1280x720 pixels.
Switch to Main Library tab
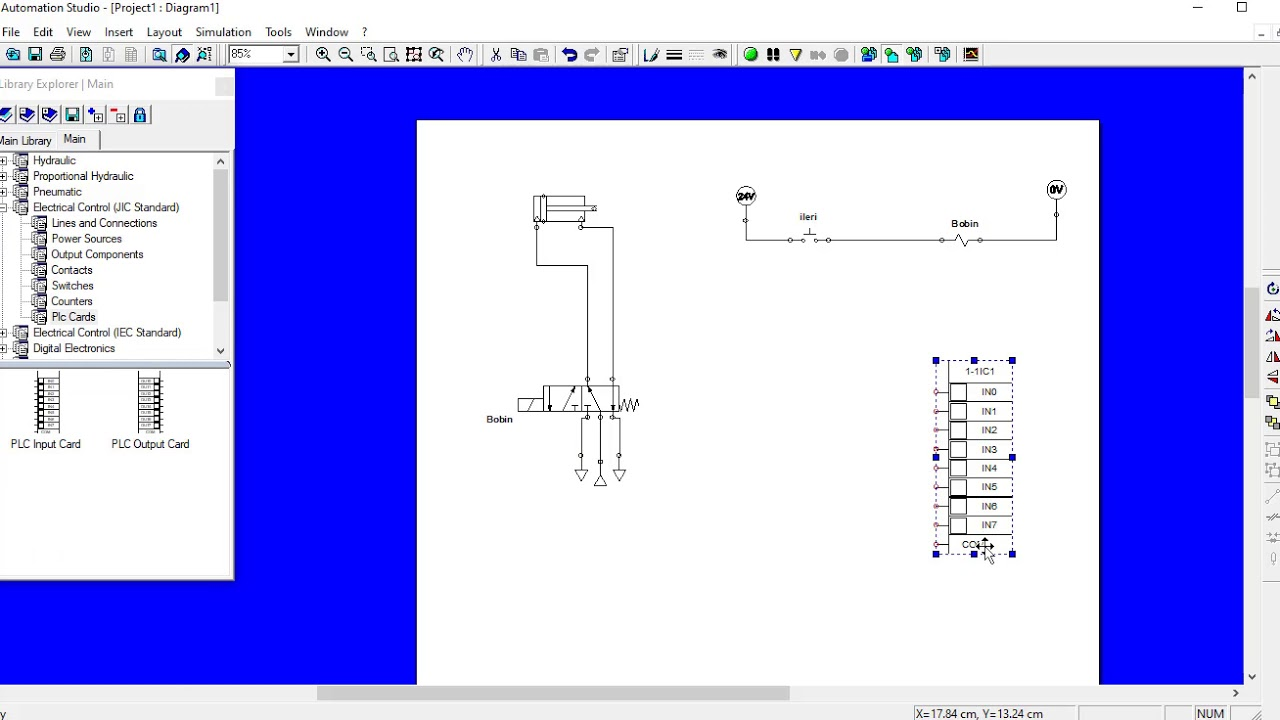[x=25, y=141]
